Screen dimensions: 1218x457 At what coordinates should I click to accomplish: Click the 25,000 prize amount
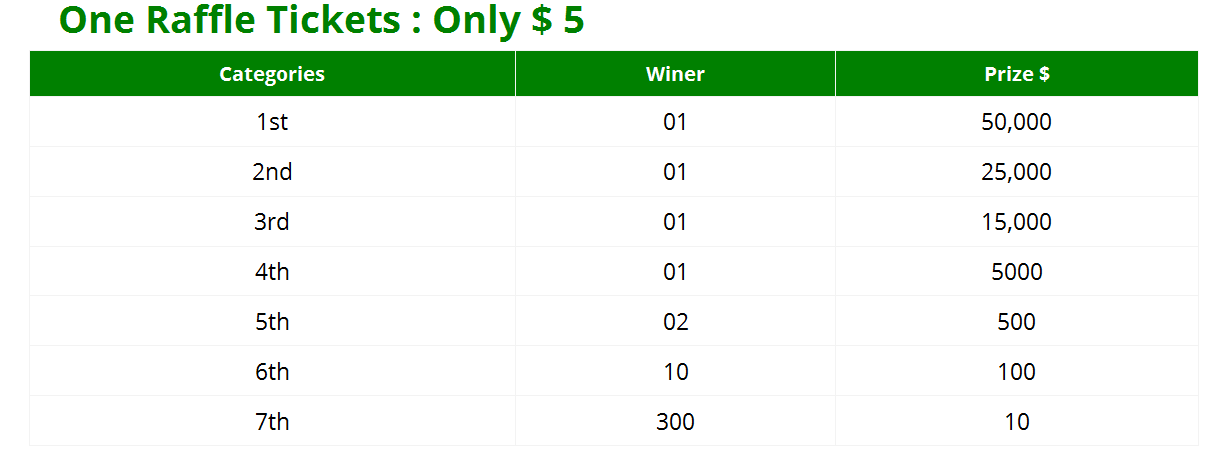tap(1017, 172)
